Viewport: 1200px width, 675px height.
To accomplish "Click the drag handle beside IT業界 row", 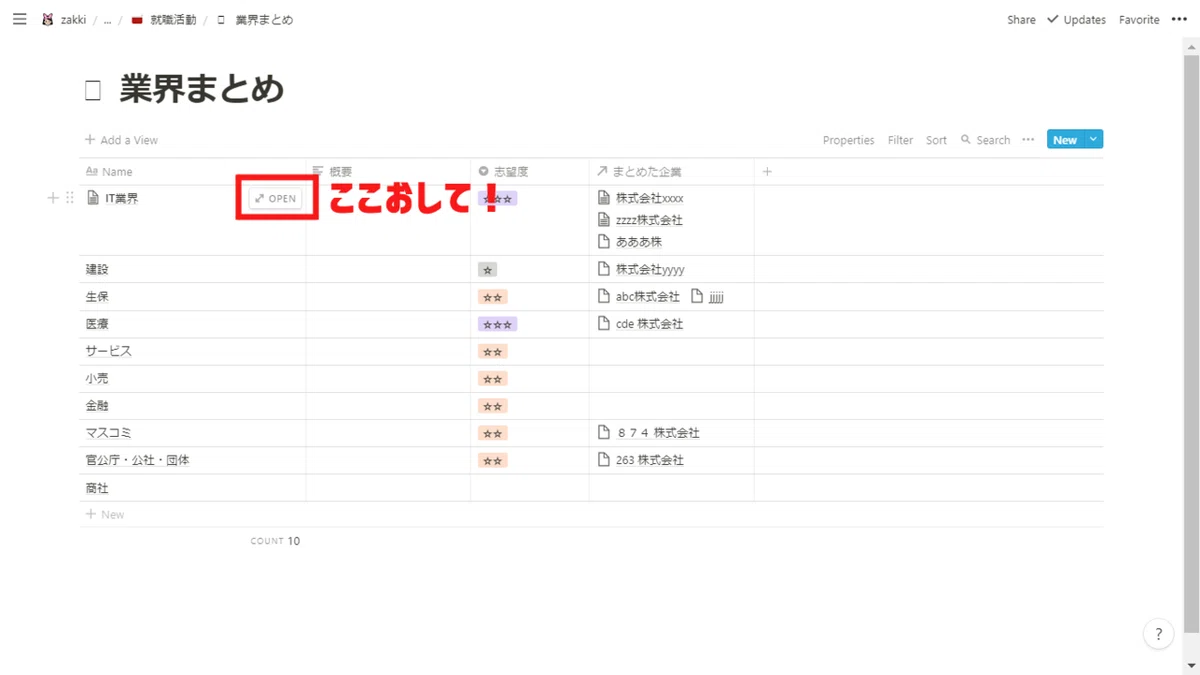I will tap(69, 198).
